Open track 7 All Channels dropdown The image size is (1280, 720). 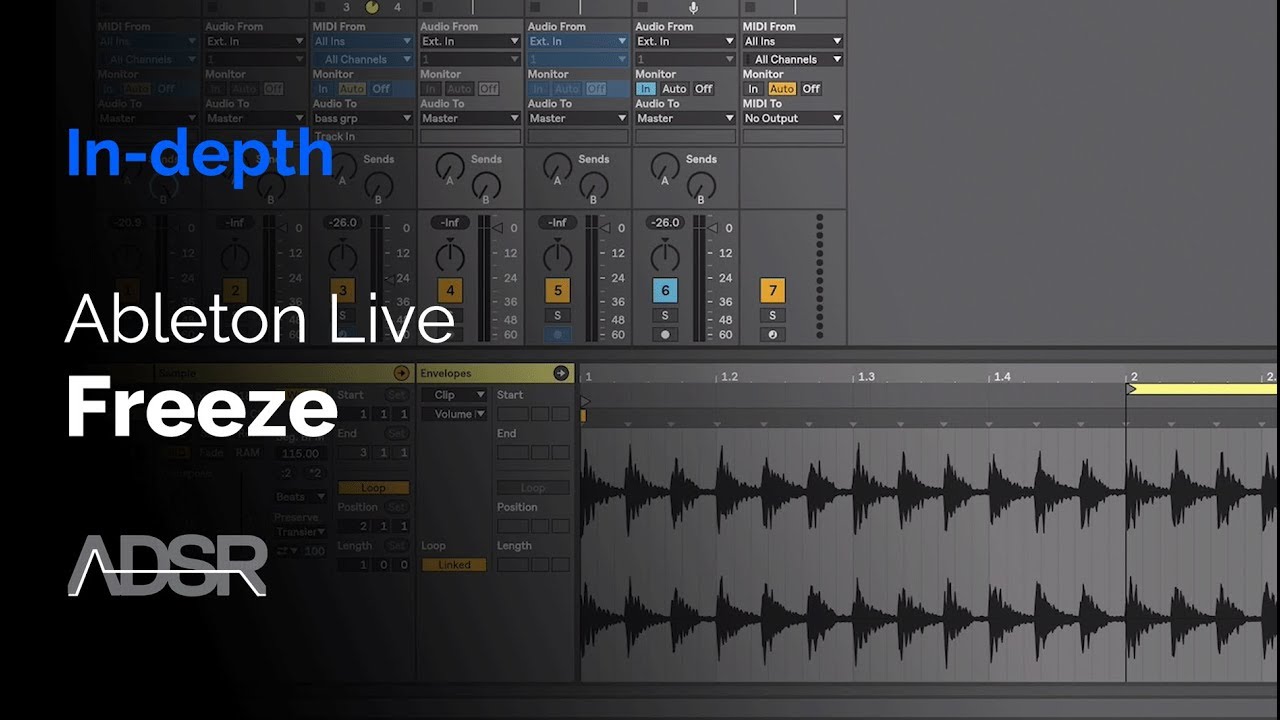click(x=793, y=59)
